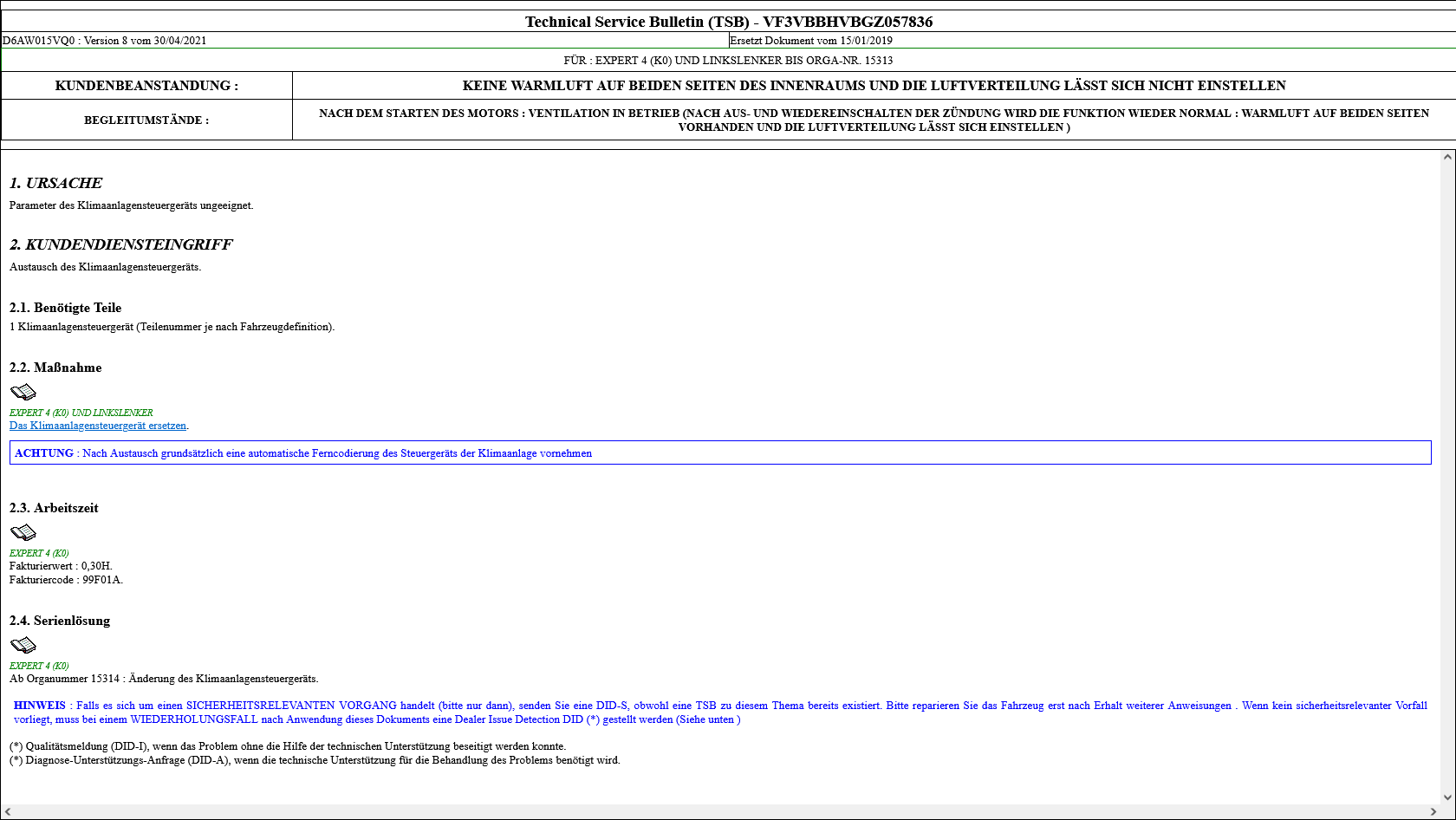Image resolution: width=1456 pixels, height=820 pixels.
Task: Click the BEGLEITUMSTÄNDE header cell
Action: 146,120
